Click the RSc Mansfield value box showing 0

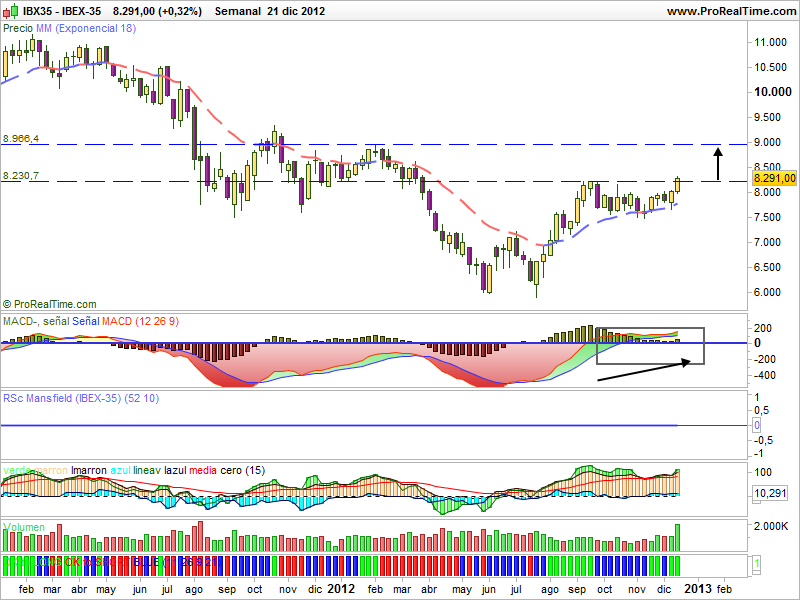(757, 425)
